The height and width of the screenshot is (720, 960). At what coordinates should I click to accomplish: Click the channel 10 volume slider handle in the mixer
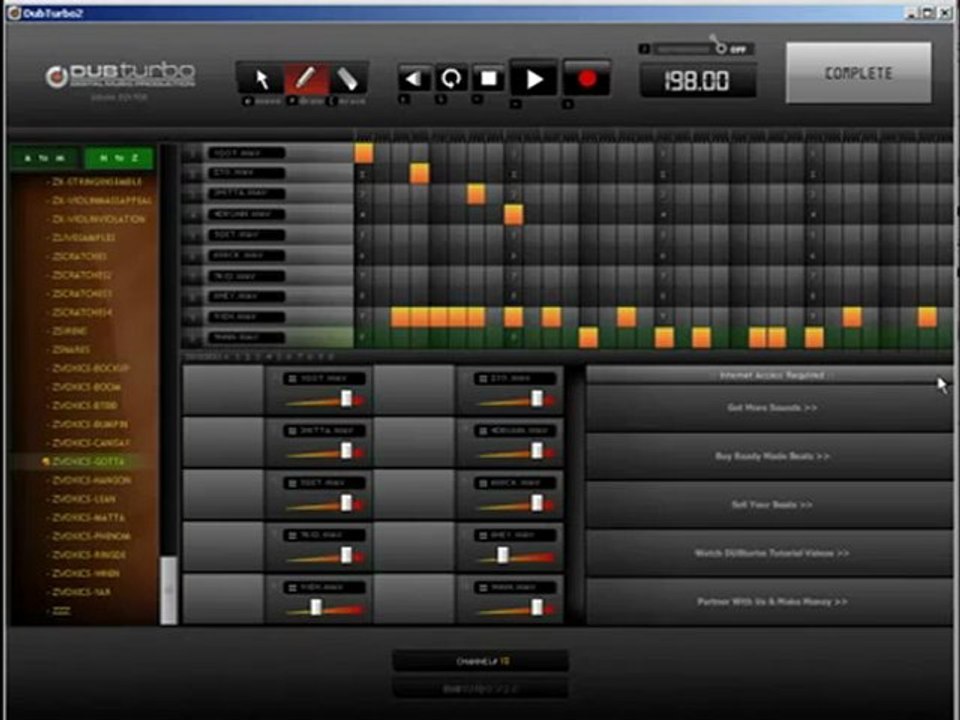537,607
